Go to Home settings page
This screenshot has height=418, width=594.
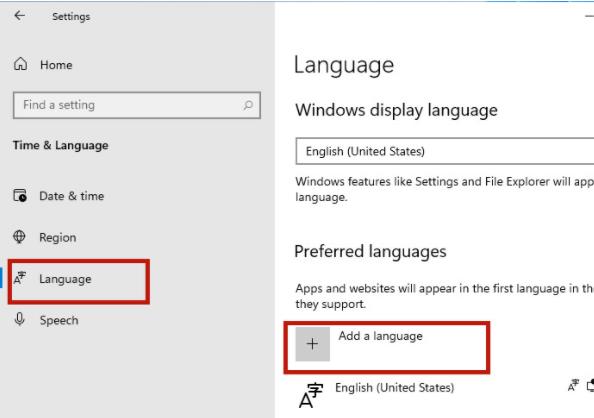[56, 65]
